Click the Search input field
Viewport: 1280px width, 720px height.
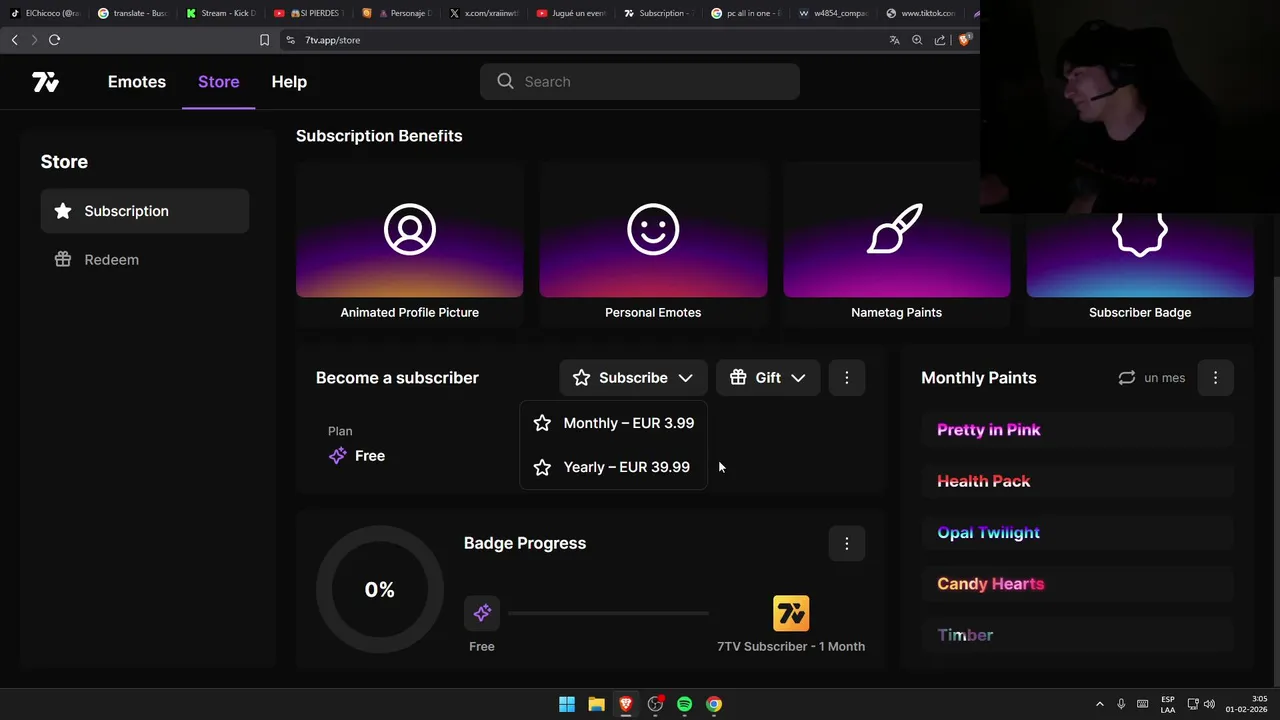640,82
